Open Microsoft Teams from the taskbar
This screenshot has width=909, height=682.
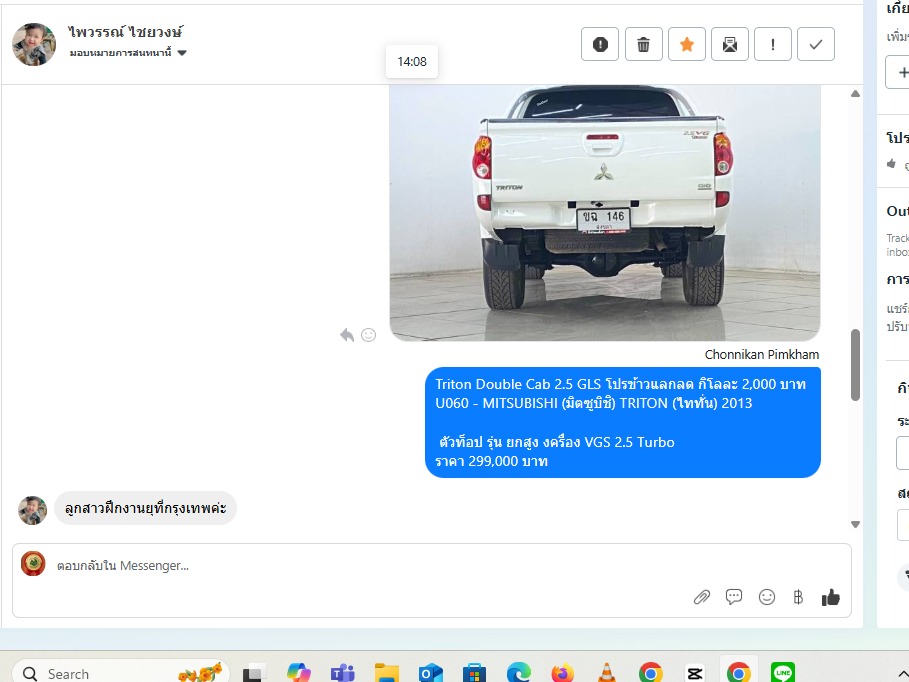pyautogui.click(x=343, y=673)
